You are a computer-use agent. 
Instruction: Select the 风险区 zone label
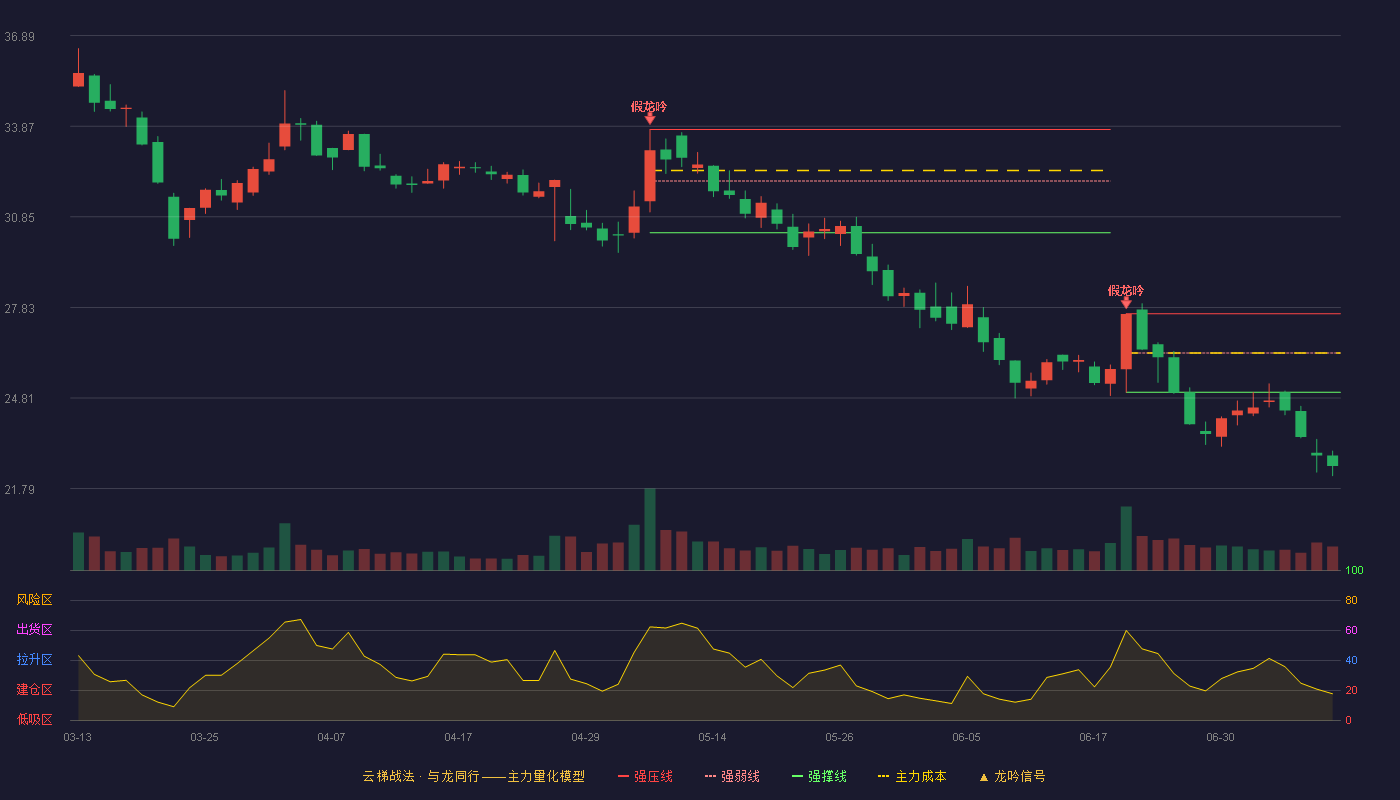34,600
